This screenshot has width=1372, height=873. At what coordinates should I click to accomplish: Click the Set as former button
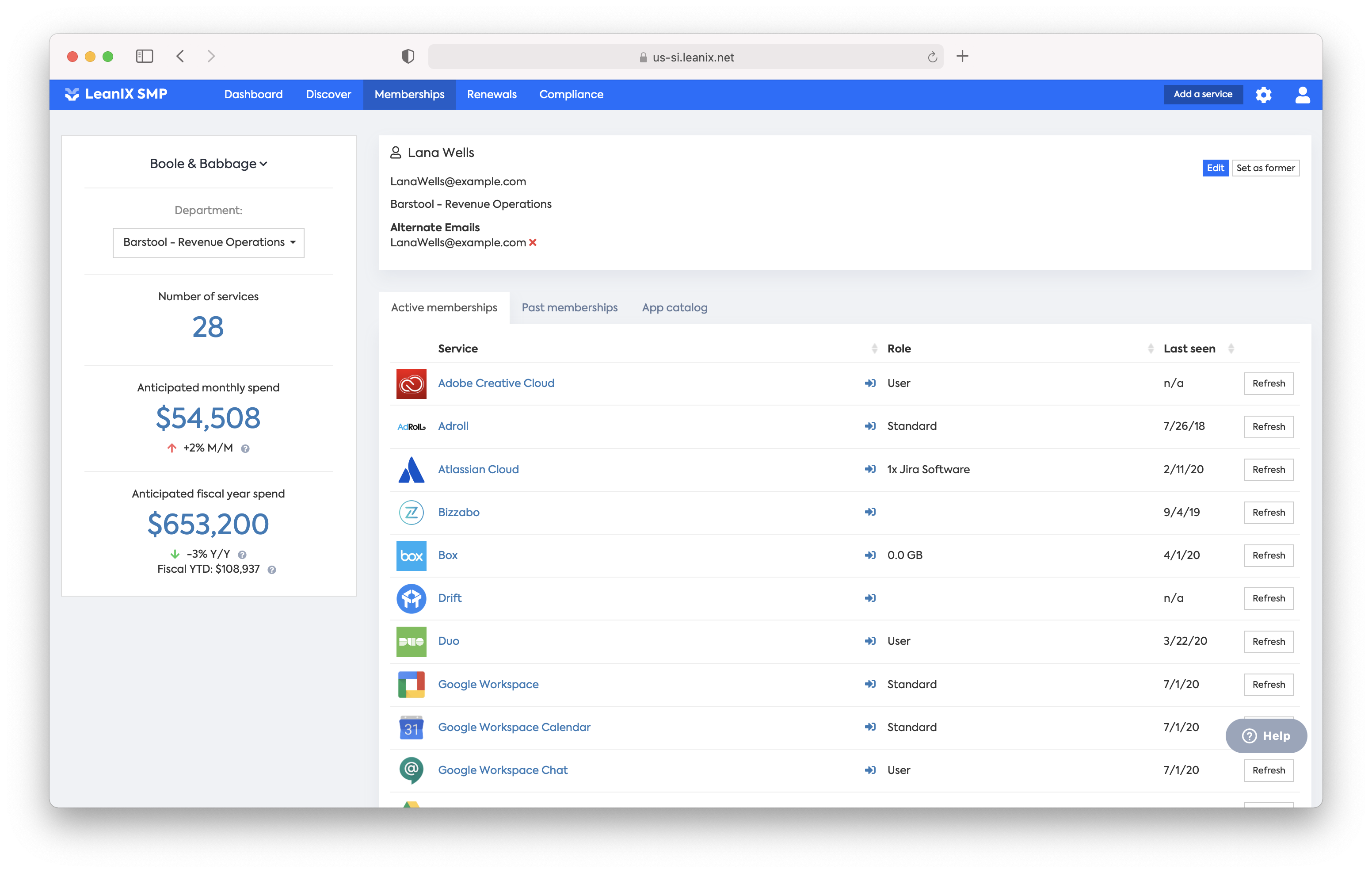pos(1265,168)
